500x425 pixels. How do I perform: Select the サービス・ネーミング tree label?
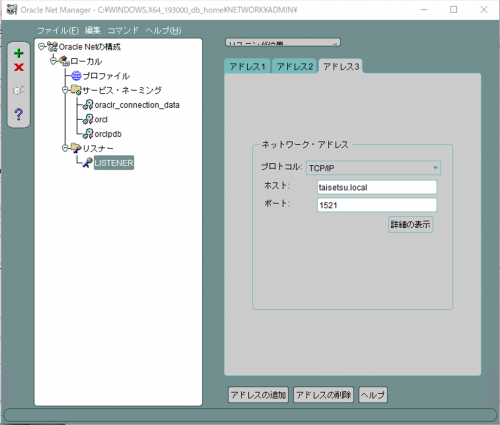click(x=122, y=90)
